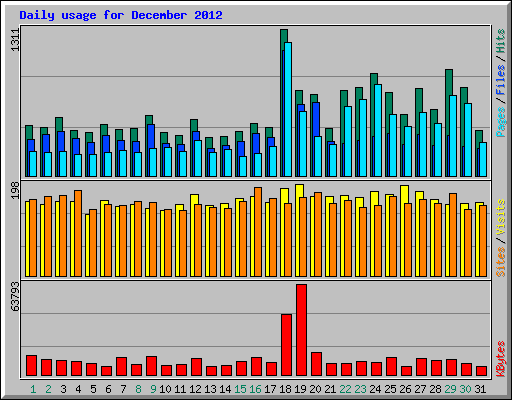Viewport: 512px width, 400px height.
Task: Click day 8 label on the x-axis
Action: pyautogui.click(x=138, y=389)
